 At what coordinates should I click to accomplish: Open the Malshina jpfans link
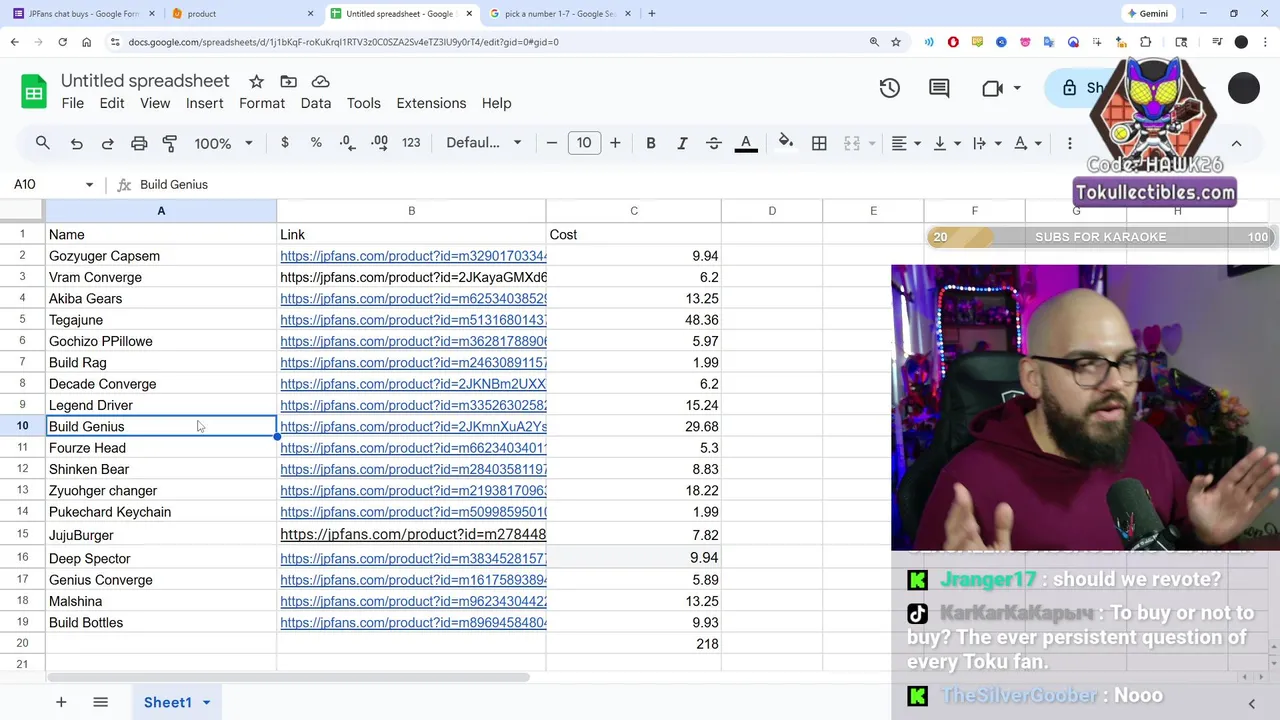pos(413,601)
